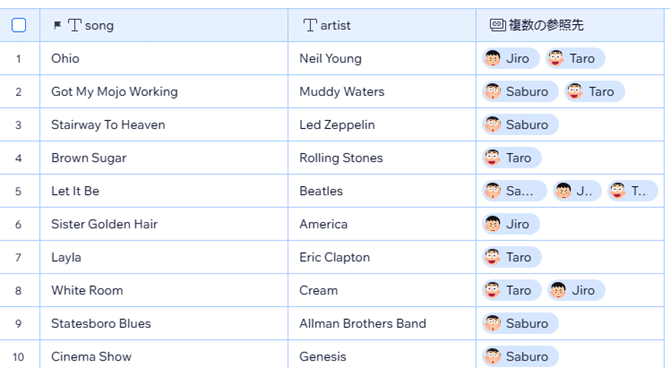Viewport: 670px width, 368px height.
Task: Click the Stairway To Heaven song cell
Action: pyautogui.click(x=164, y=125)
